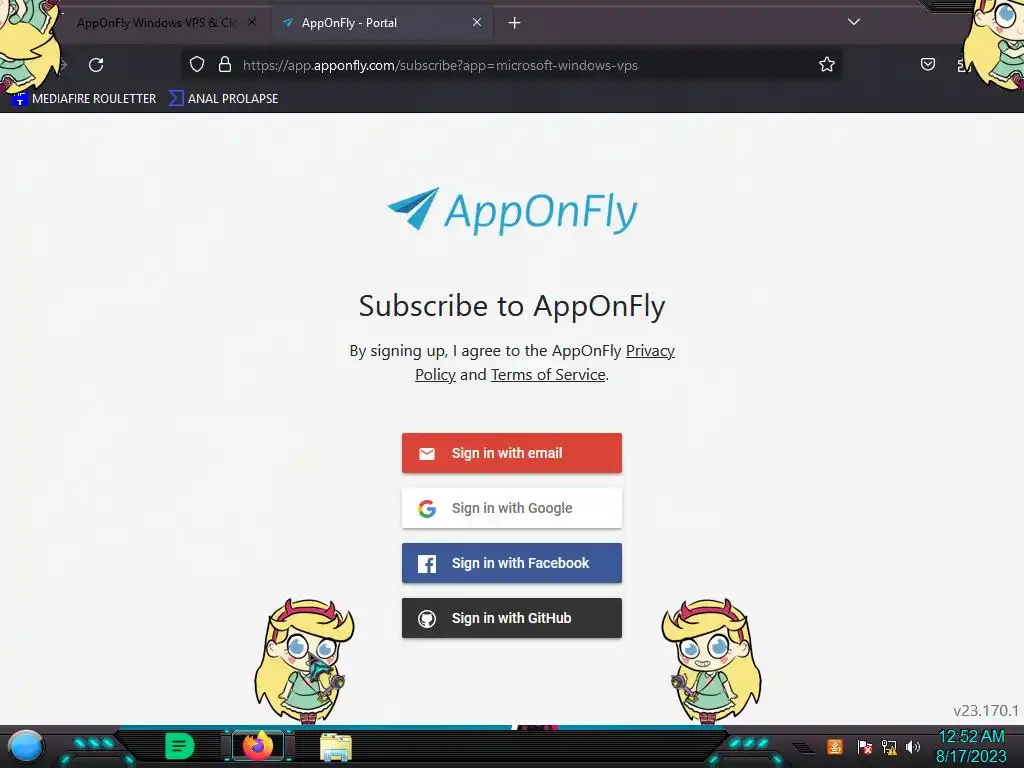Switch to the AppOnFly Windows VPS tab

(x=157, y=23)
